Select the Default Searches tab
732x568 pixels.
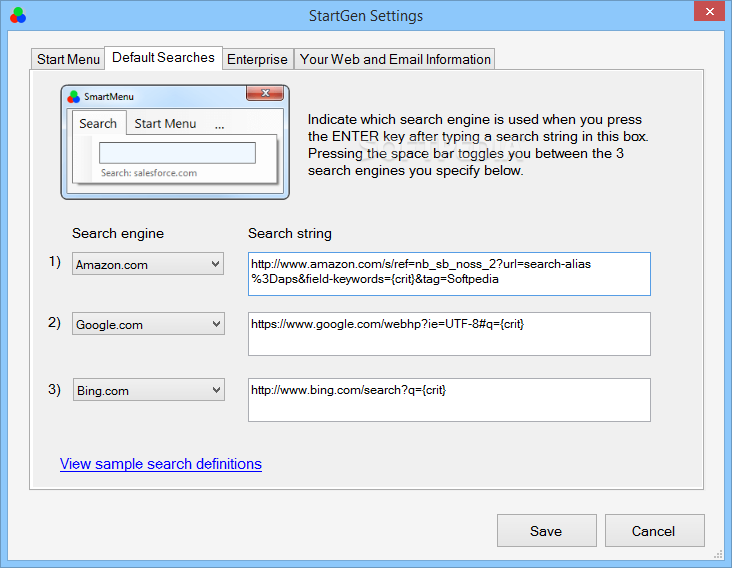[x=163, y=58]
